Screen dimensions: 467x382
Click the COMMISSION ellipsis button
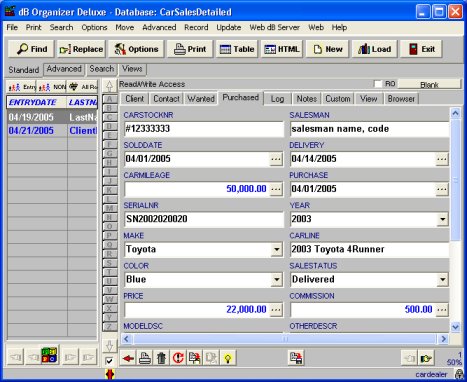click(x=442, y=310)
